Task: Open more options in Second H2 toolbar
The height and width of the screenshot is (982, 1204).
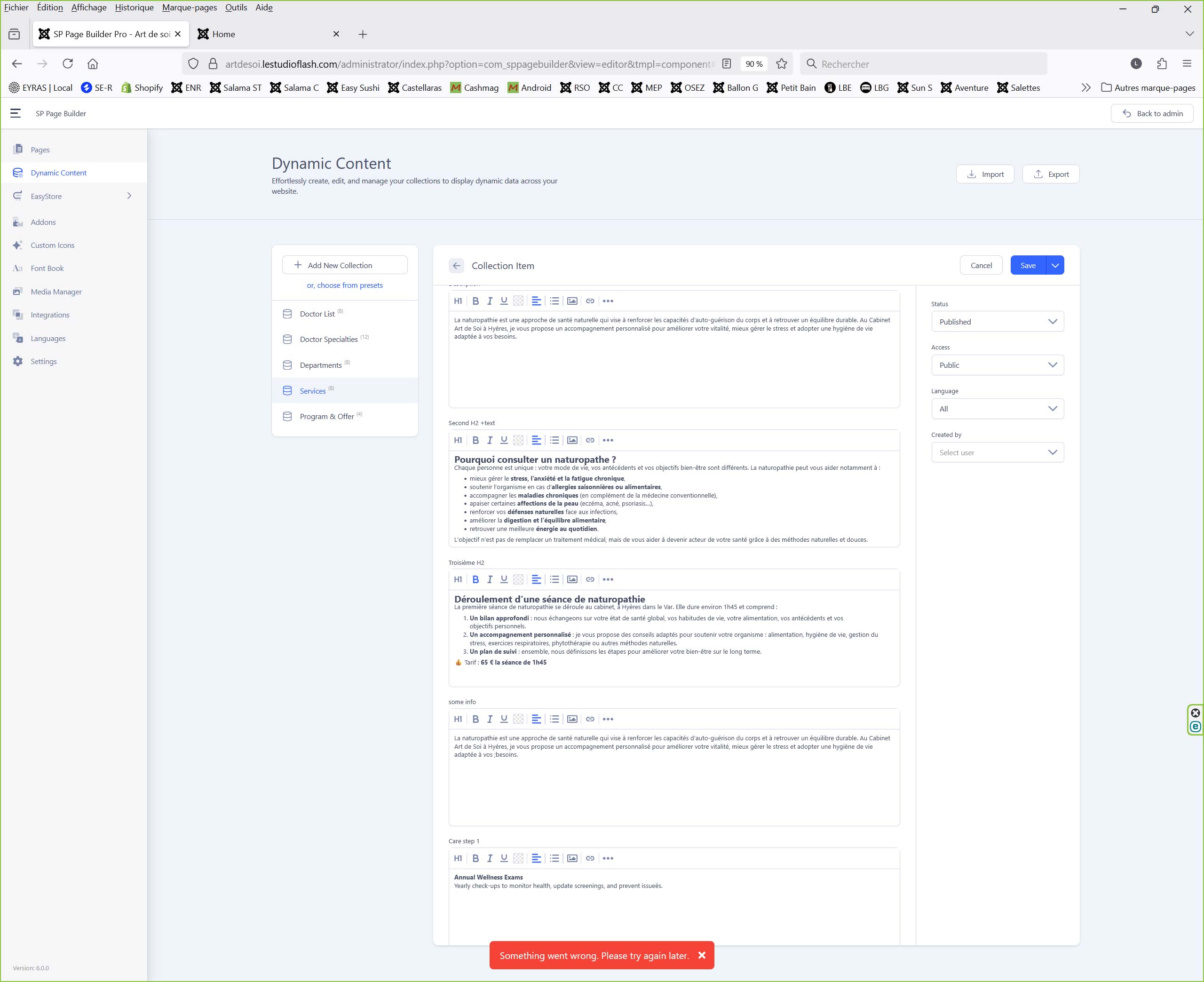Action: coord(608,440)
